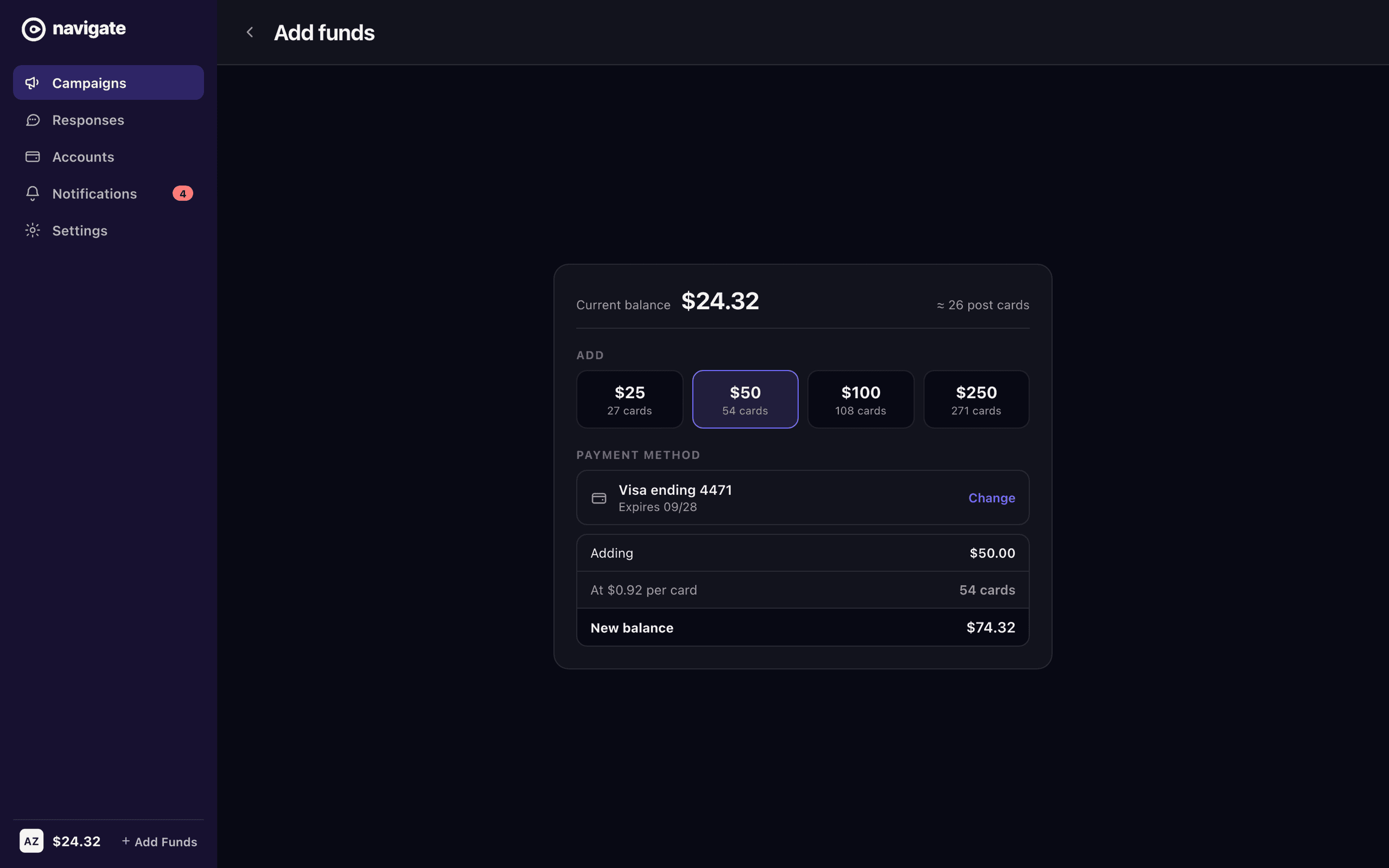Choose the $250 for 271 cards option
The height and width of the screenshot is (868, 1389).
(976, 399)
